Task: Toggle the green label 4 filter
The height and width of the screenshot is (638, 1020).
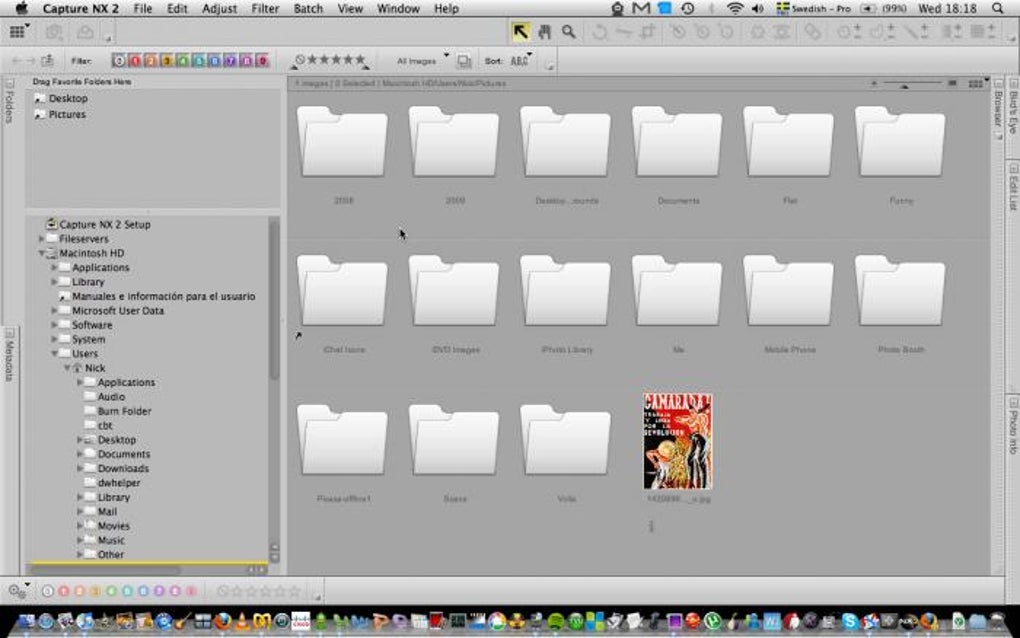Action: click(x=183, y=61)
